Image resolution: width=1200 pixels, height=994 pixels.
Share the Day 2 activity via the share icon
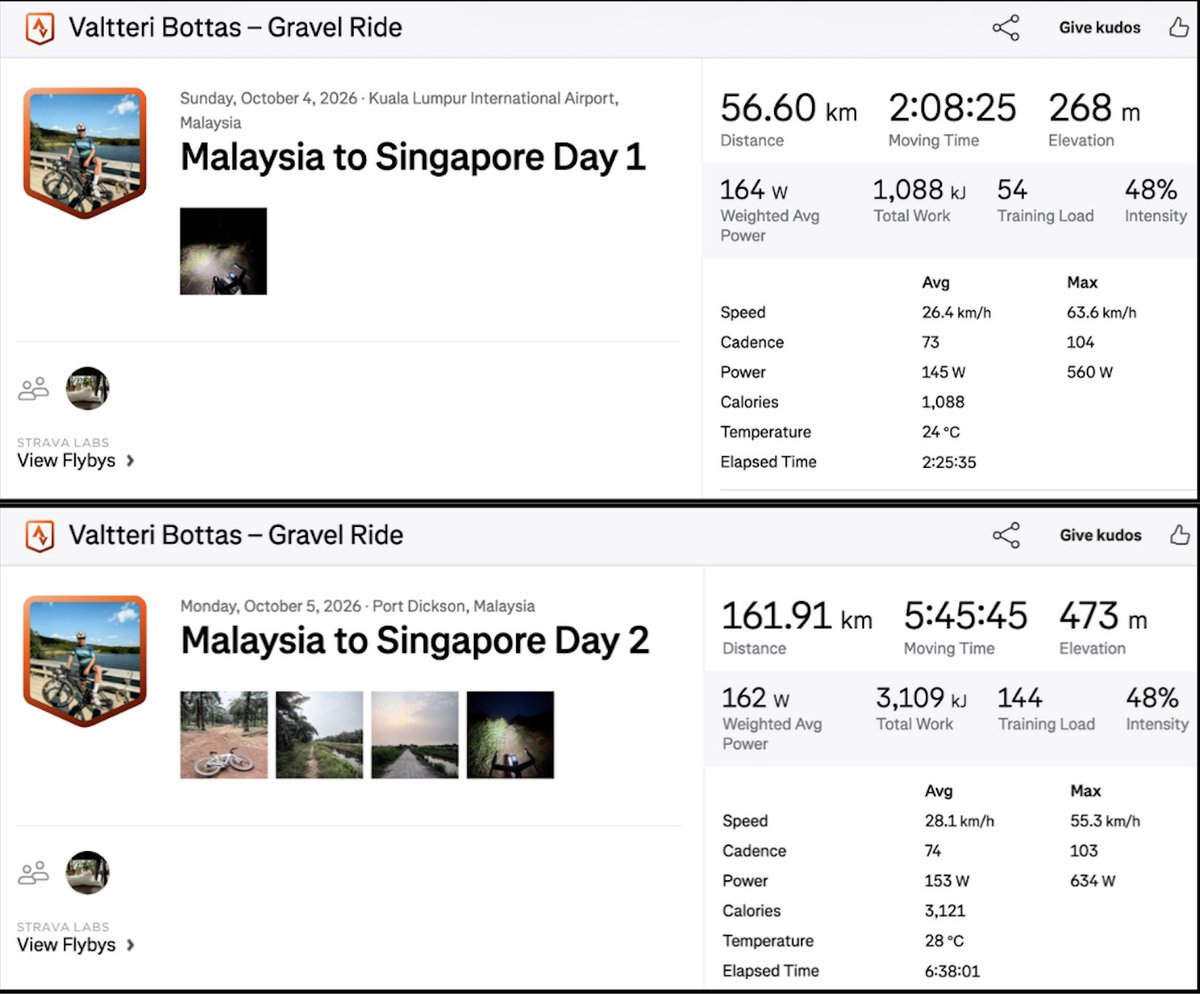1005,536
